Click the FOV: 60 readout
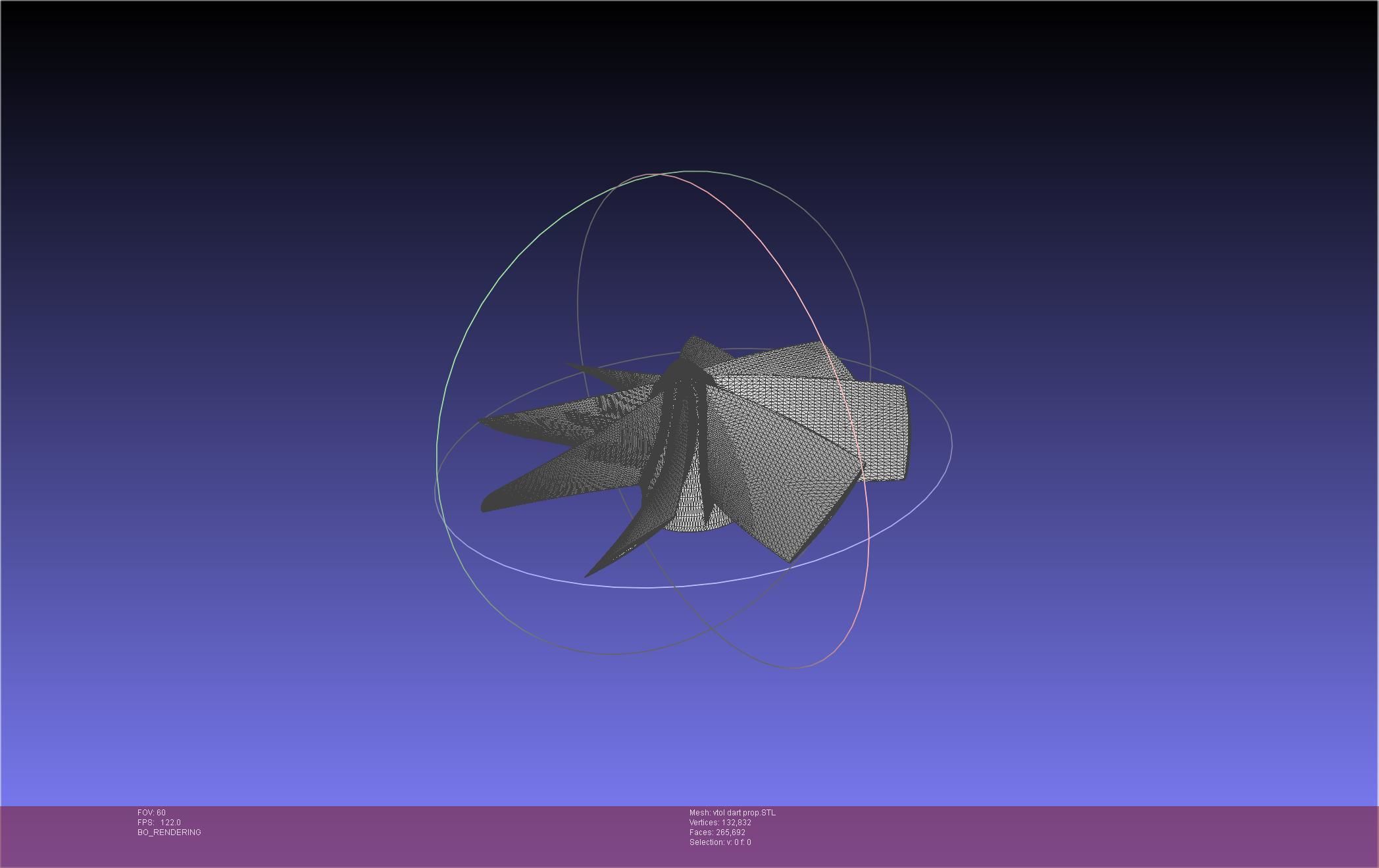This screenshot has height=868, width=1379. [151, 813]
